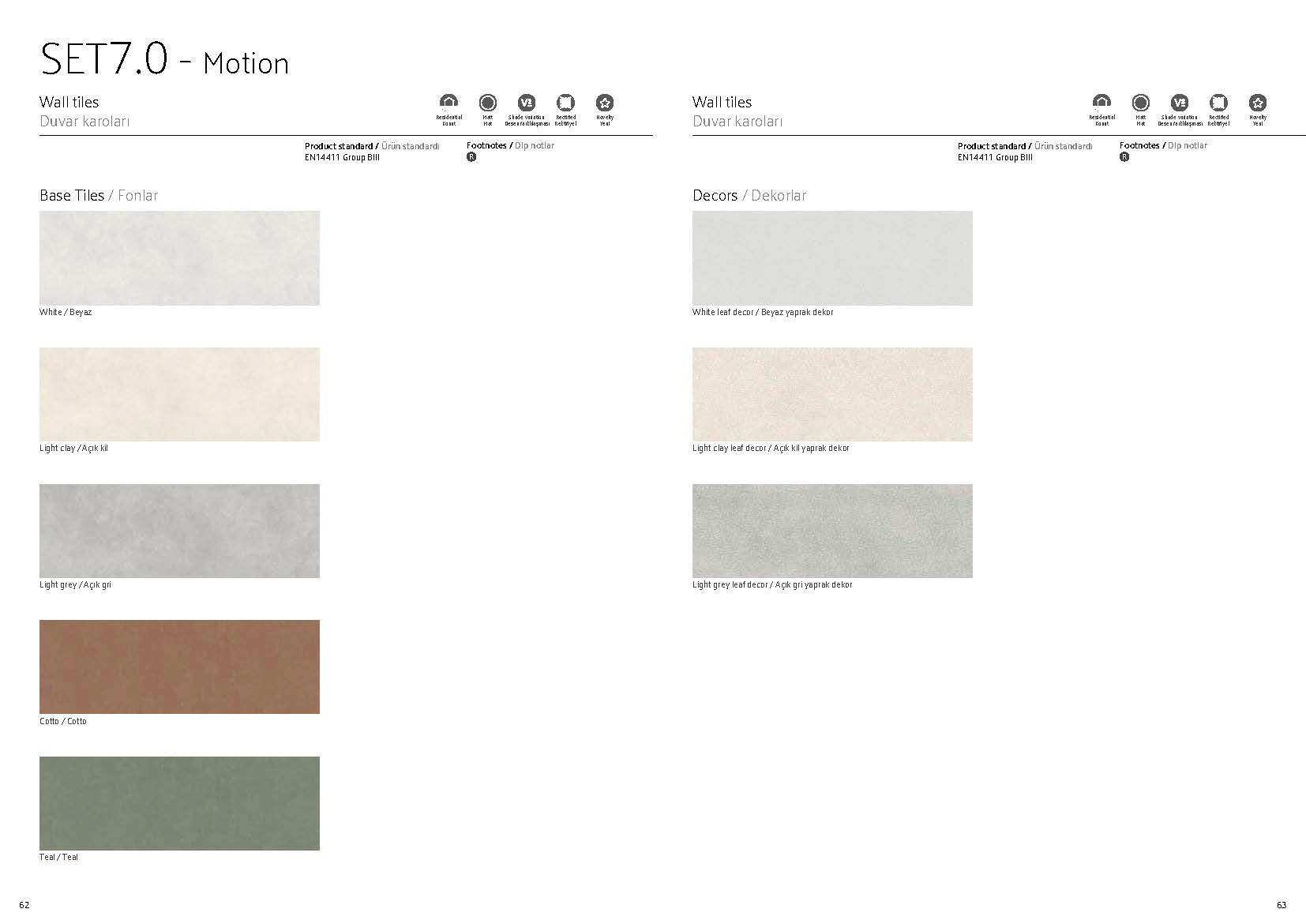The width and height of the screenshot is (1306, 924).
Task: Click the Residential icon on right page
Action: (x=1101, y=102)
